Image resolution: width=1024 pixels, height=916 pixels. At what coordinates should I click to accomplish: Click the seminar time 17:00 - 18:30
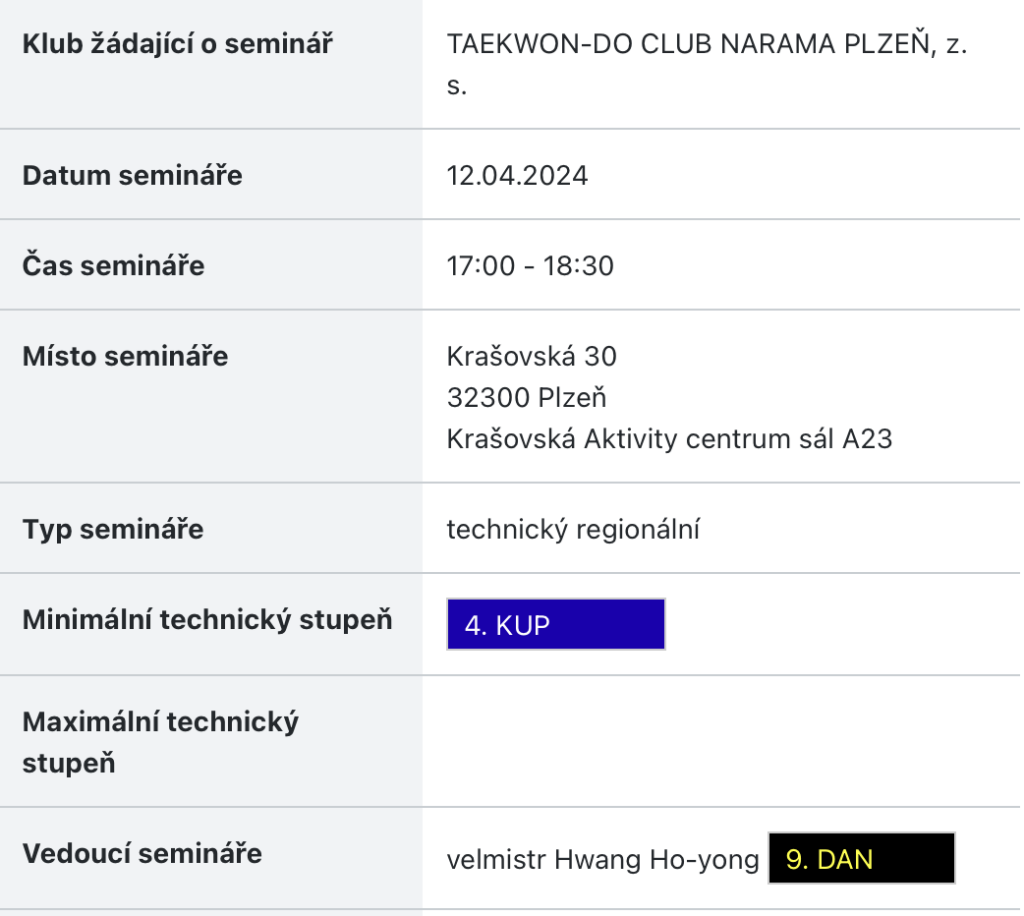[530, 266]
